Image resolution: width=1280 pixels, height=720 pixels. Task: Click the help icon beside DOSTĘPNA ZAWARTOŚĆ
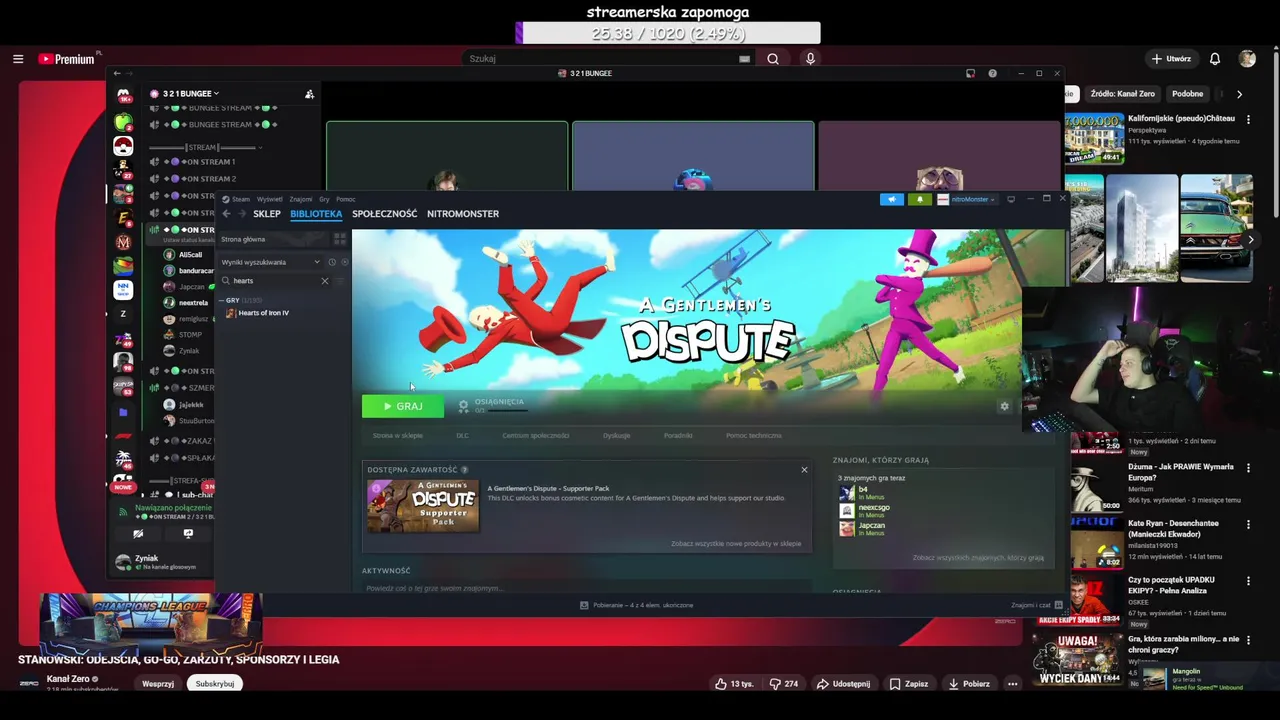tap(464, 470)
